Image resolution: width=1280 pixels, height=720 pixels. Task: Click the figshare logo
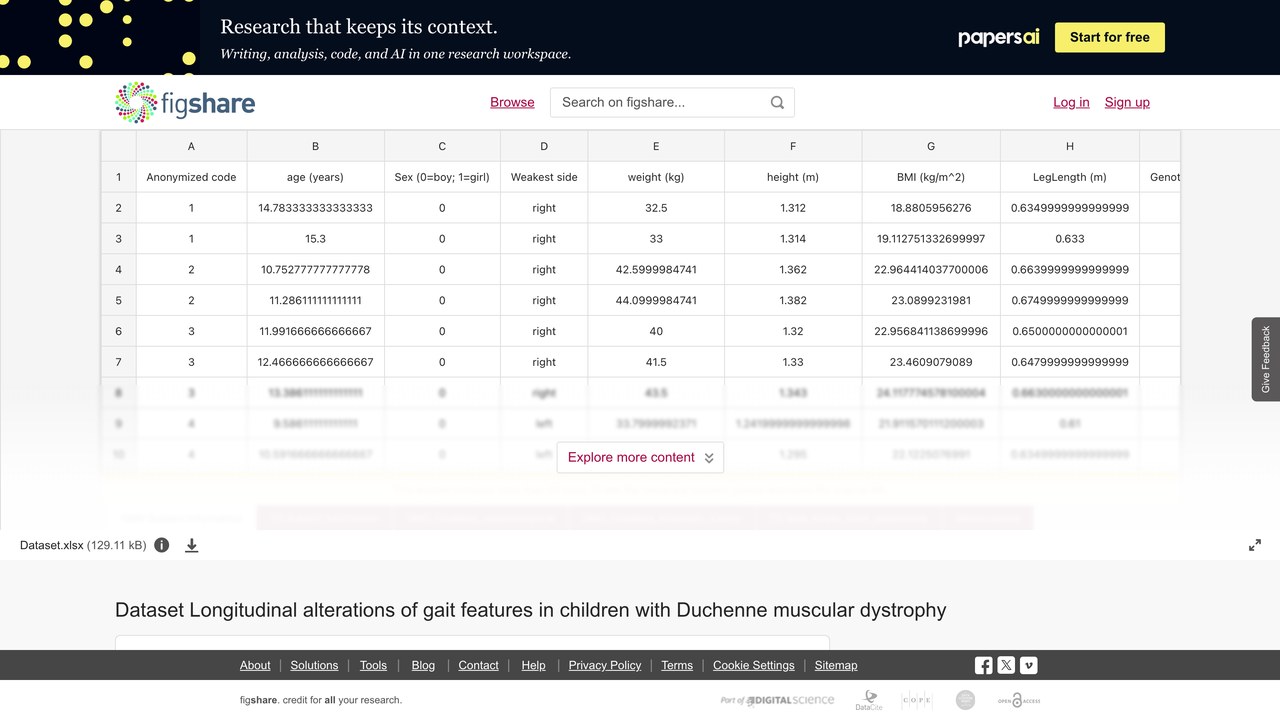click(185, 102)
